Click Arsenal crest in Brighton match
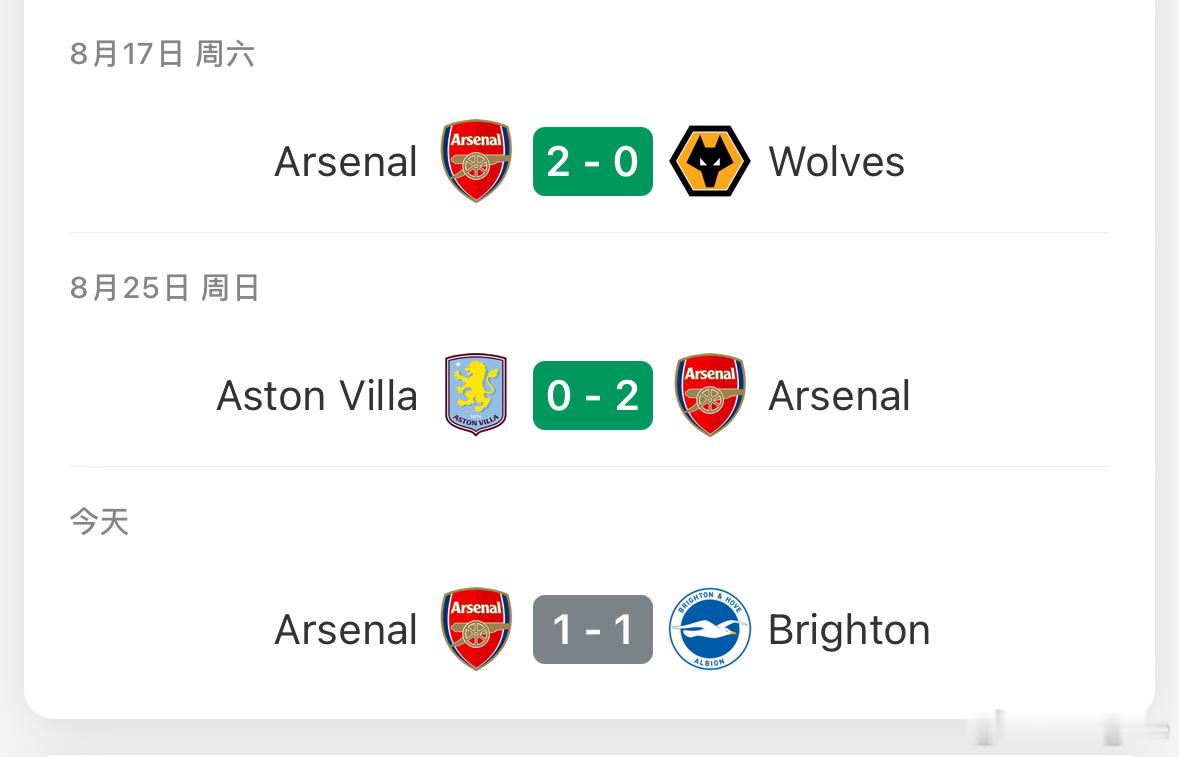Screen dimensions: 1179x757 coord(476,628)
